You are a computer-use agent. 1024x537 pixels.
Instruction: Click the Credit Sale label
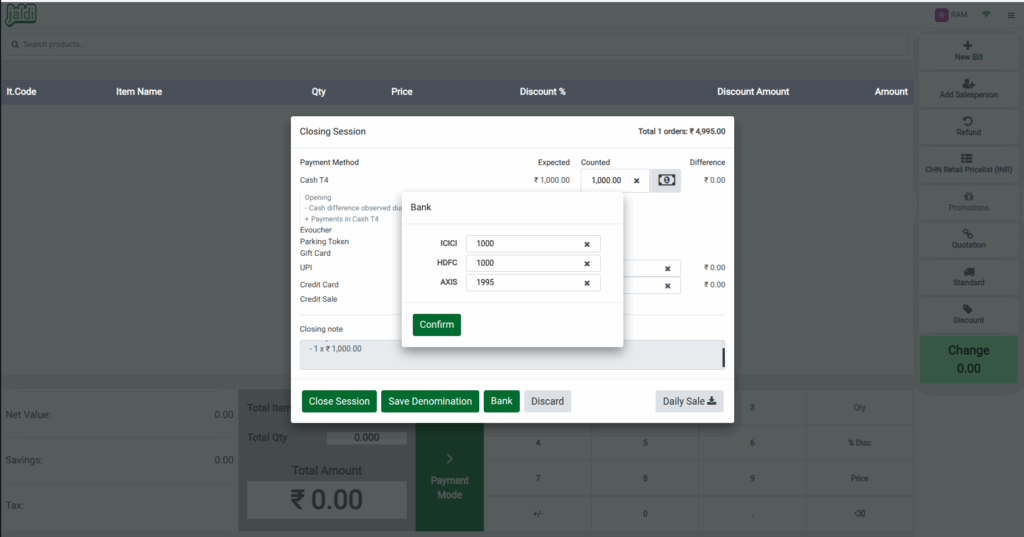click(x=319, y=299)
